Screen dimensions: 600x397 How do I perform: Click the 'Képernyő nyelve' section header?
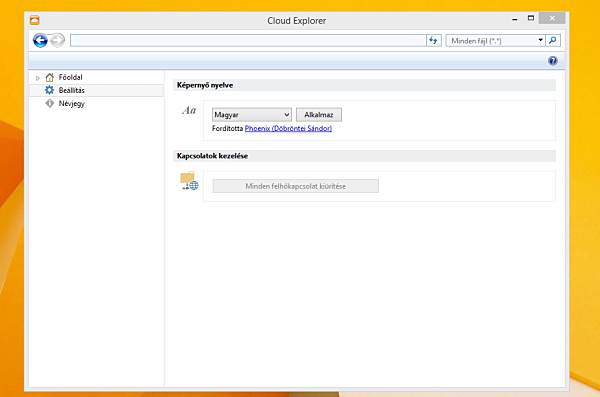(364, 85)
